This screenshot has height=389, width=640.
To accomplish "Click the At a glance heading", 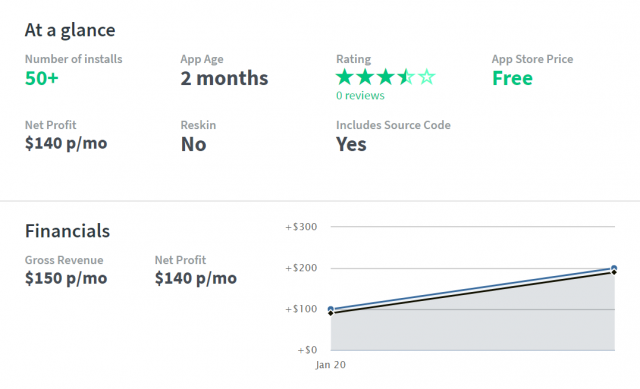I will 70,30.
